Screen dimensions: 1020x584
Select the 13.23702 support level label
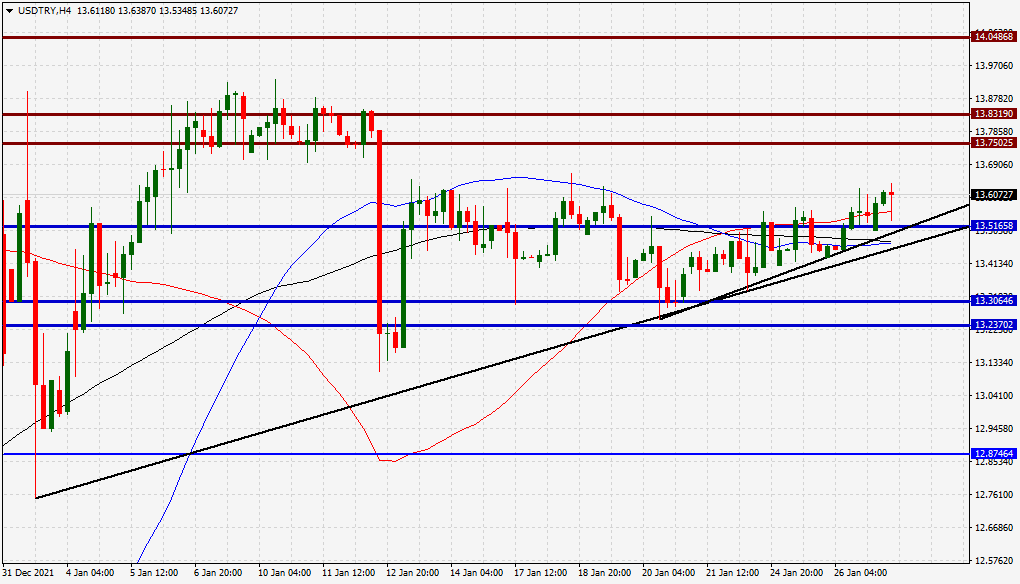pyautogui.click(x=993, y=325)
